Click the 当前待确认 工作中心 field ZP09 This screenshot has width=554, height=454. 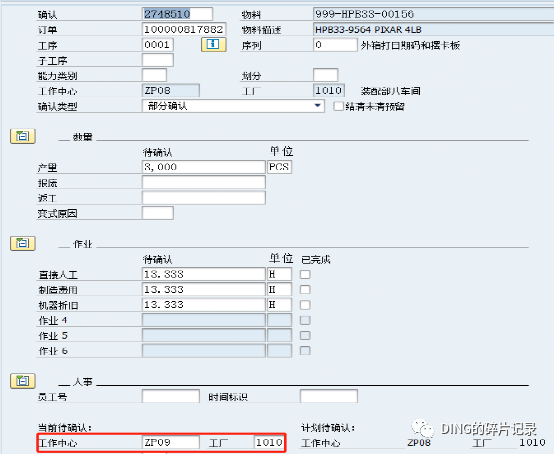point(171,442)
